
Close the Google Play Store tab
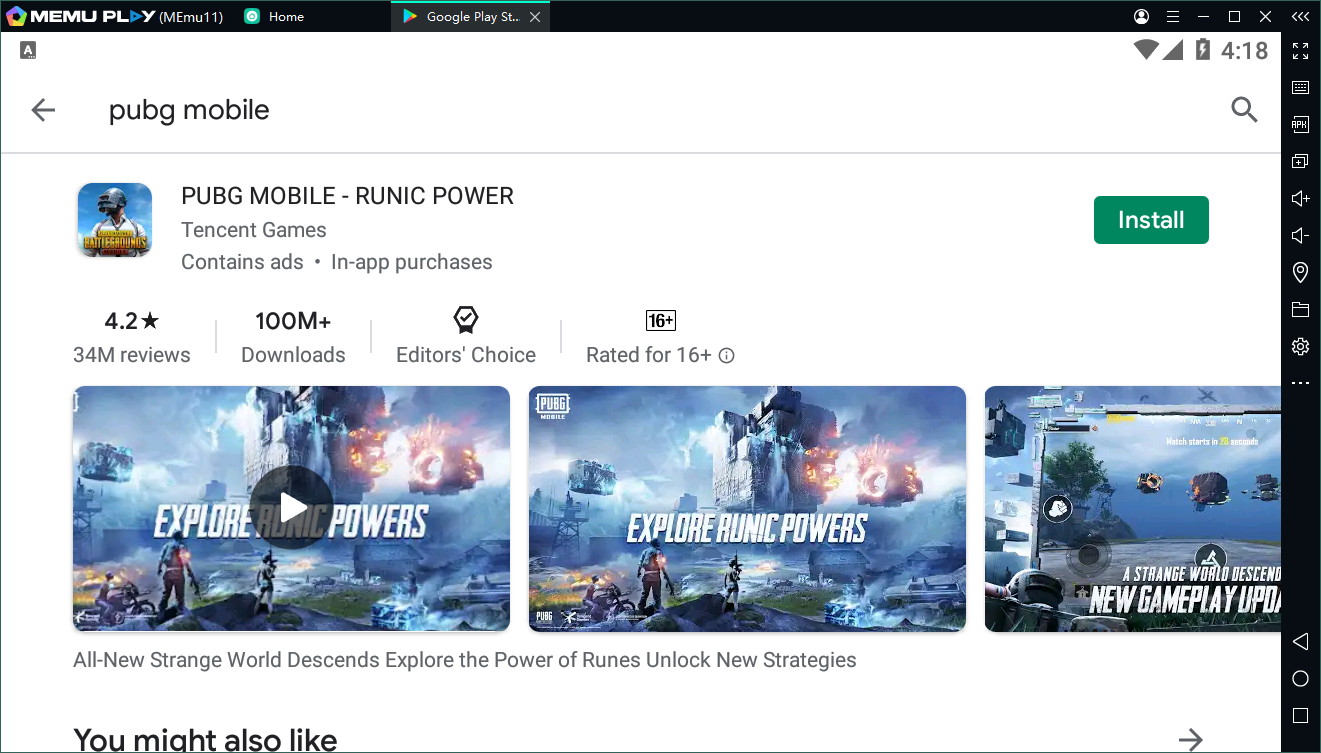535,17
